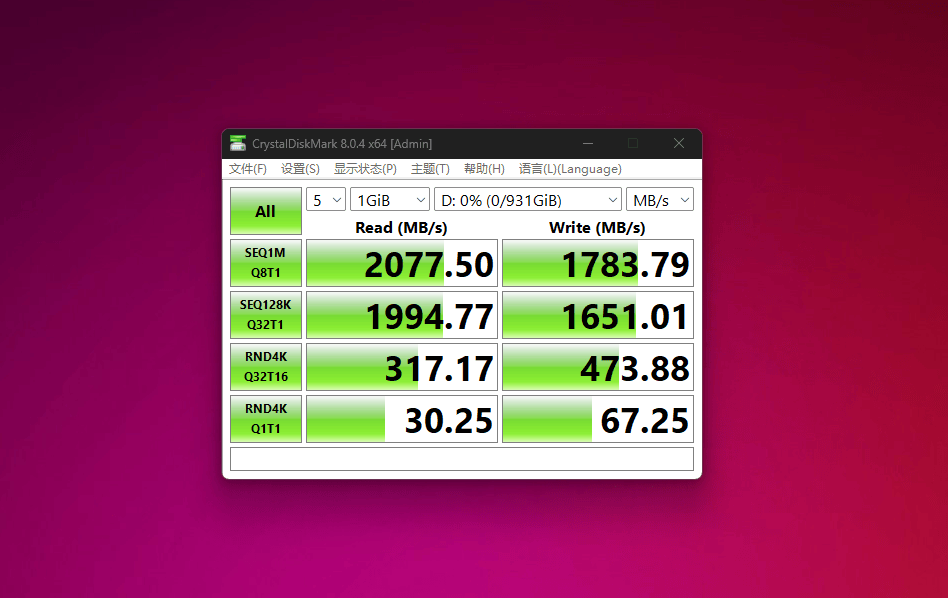Run the RND4K Q32T16 test

265,367
